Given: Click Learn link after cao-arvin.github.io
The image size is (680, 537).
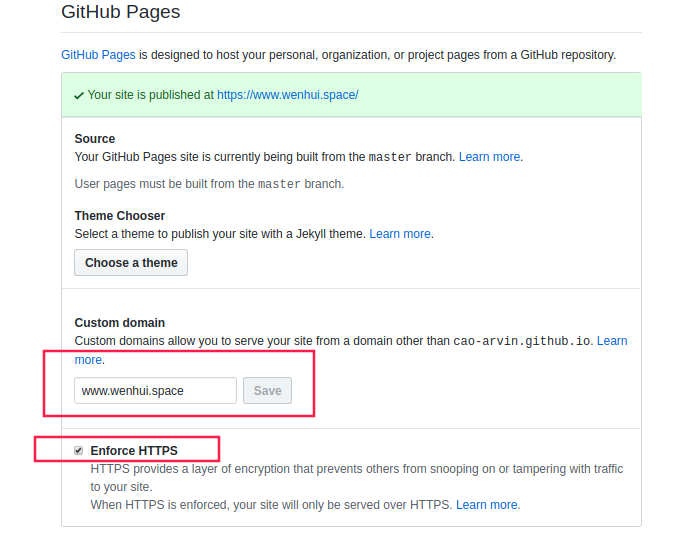Looking at the screenshot, I should click(612, 341).
